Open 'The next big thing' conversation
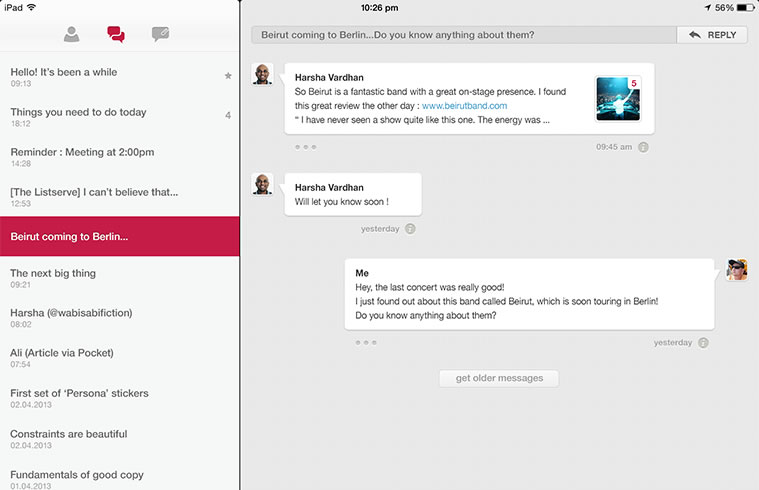The image size is (759, 490). coord(120,277)
